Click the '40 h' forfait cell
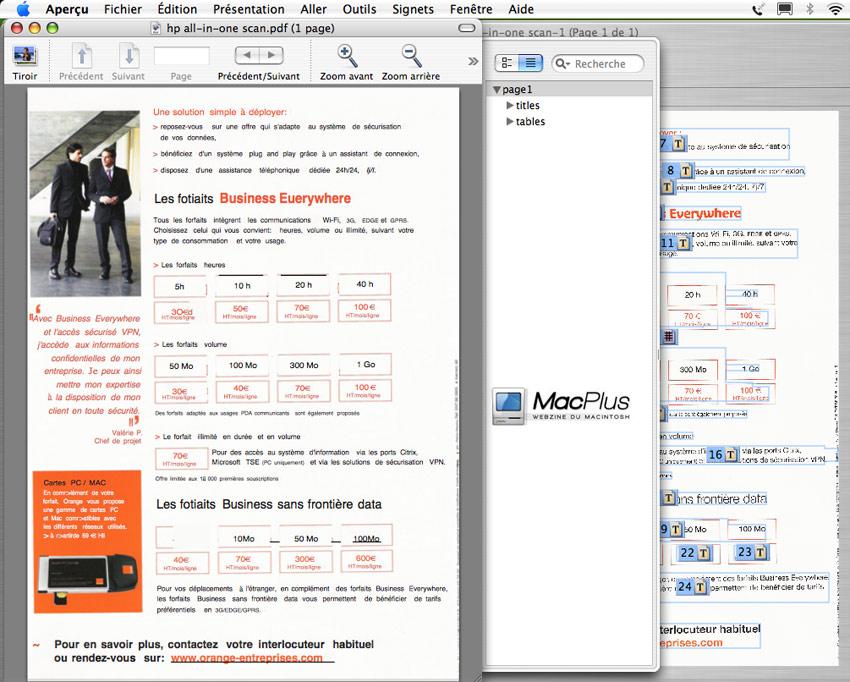The image size is (850, 682). [365, 284]
